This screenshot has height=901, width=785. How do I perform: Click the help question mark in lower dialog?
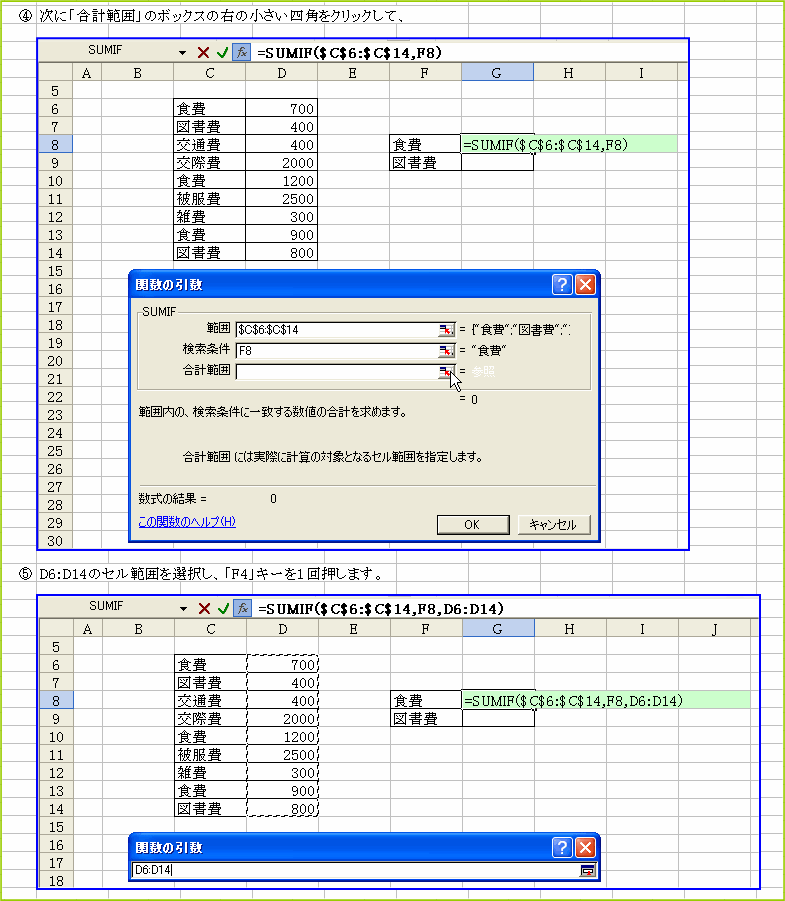click(562, 847)
